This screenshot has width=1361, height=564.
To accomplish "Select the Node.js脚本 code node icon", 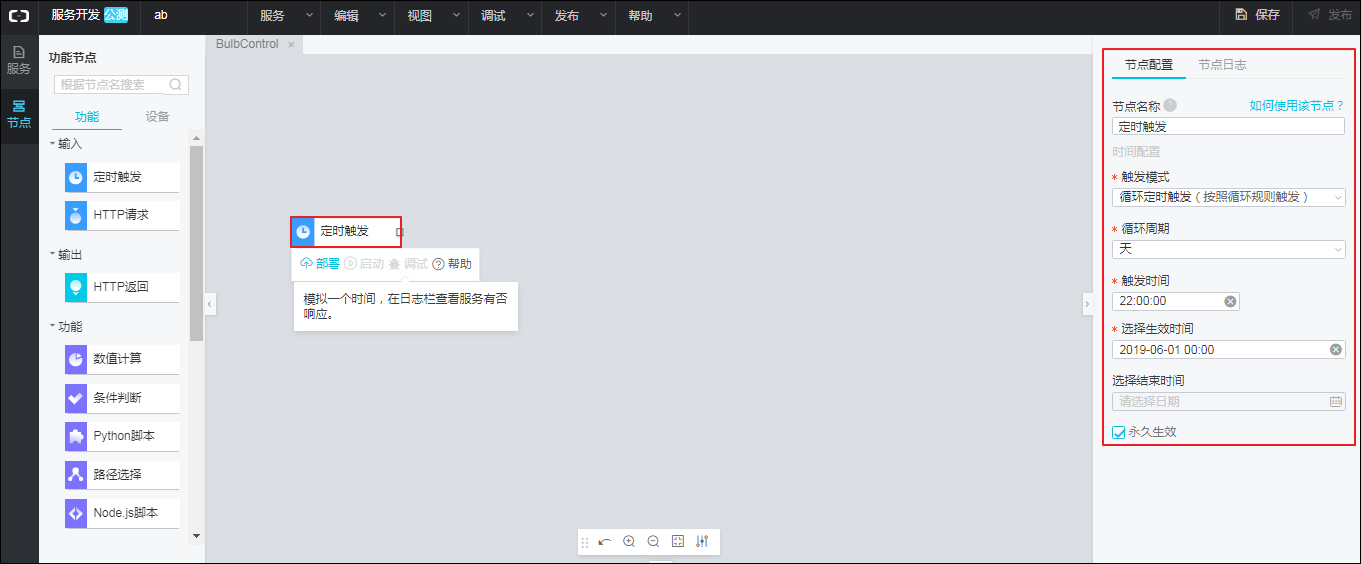I will [77, 513].
